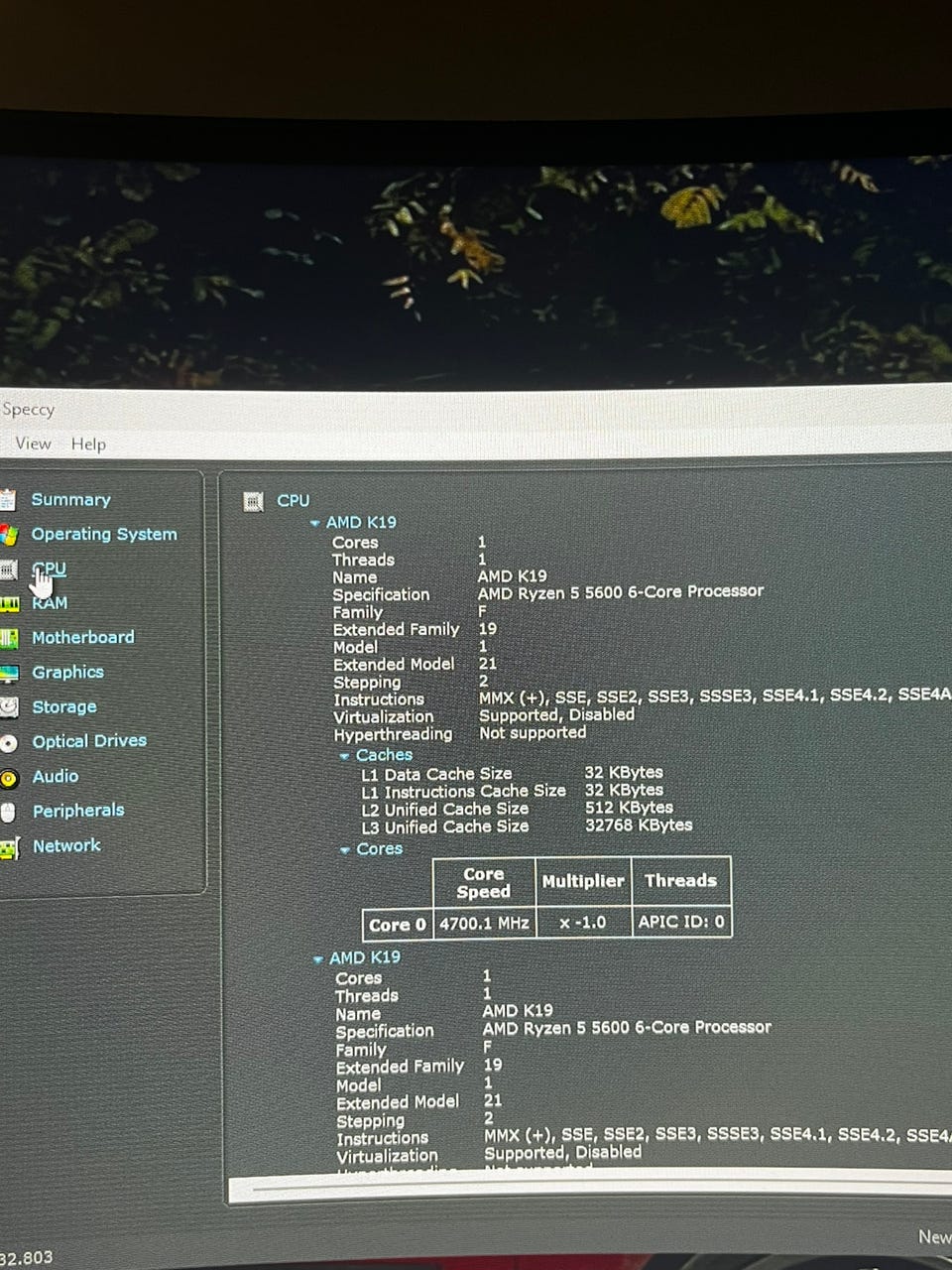Open the Summary section
Image resolution: width=952 pixels, height=1270 pixels.
click(70, 500)
